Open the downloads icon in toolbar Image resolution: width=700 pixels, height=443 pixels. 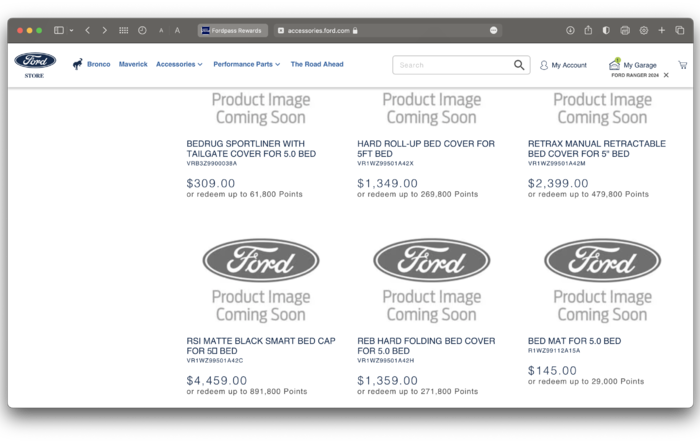tap(570, 30)
